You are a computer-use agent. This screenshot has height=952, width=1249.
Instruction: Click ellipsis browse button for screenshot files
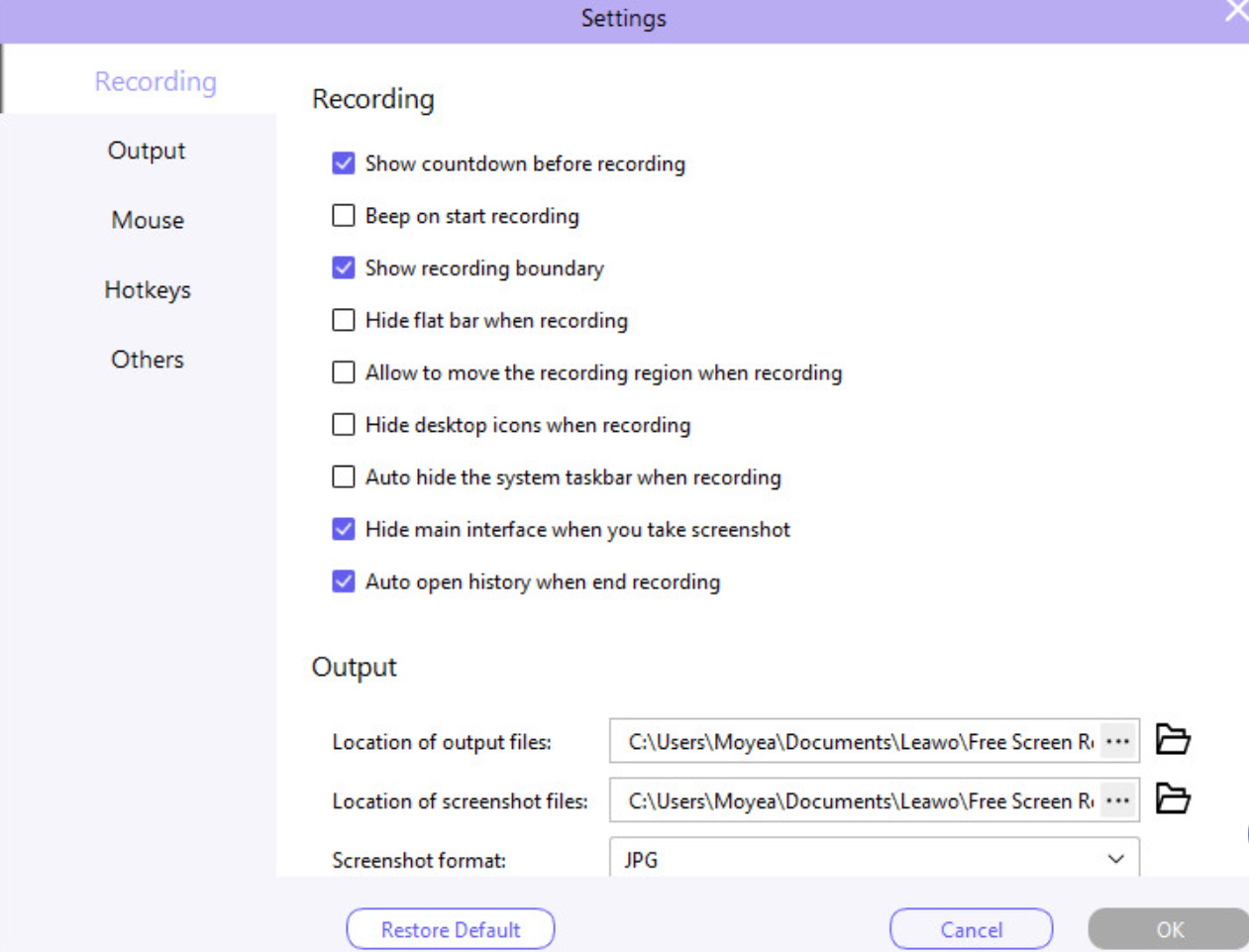pos(1117,800)
